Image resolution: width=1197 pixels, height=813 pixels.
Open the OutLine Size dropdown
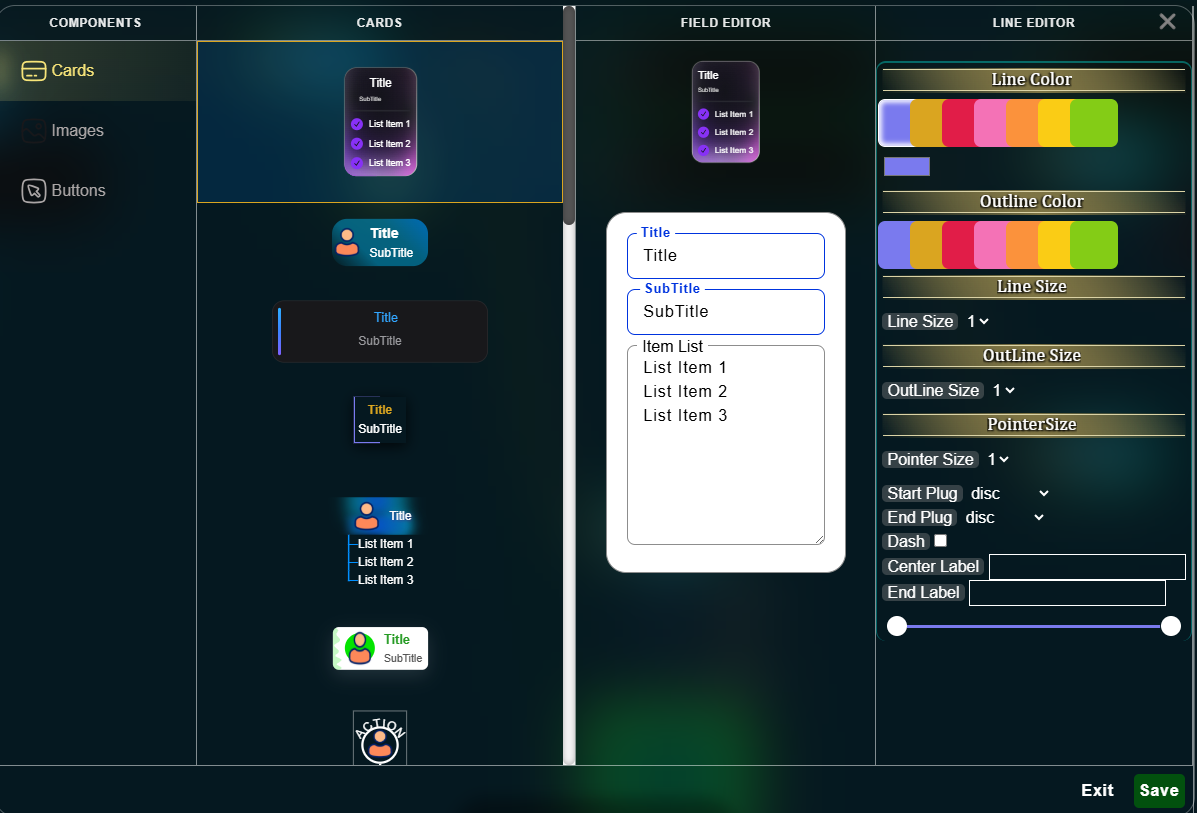pos(1003,390)
